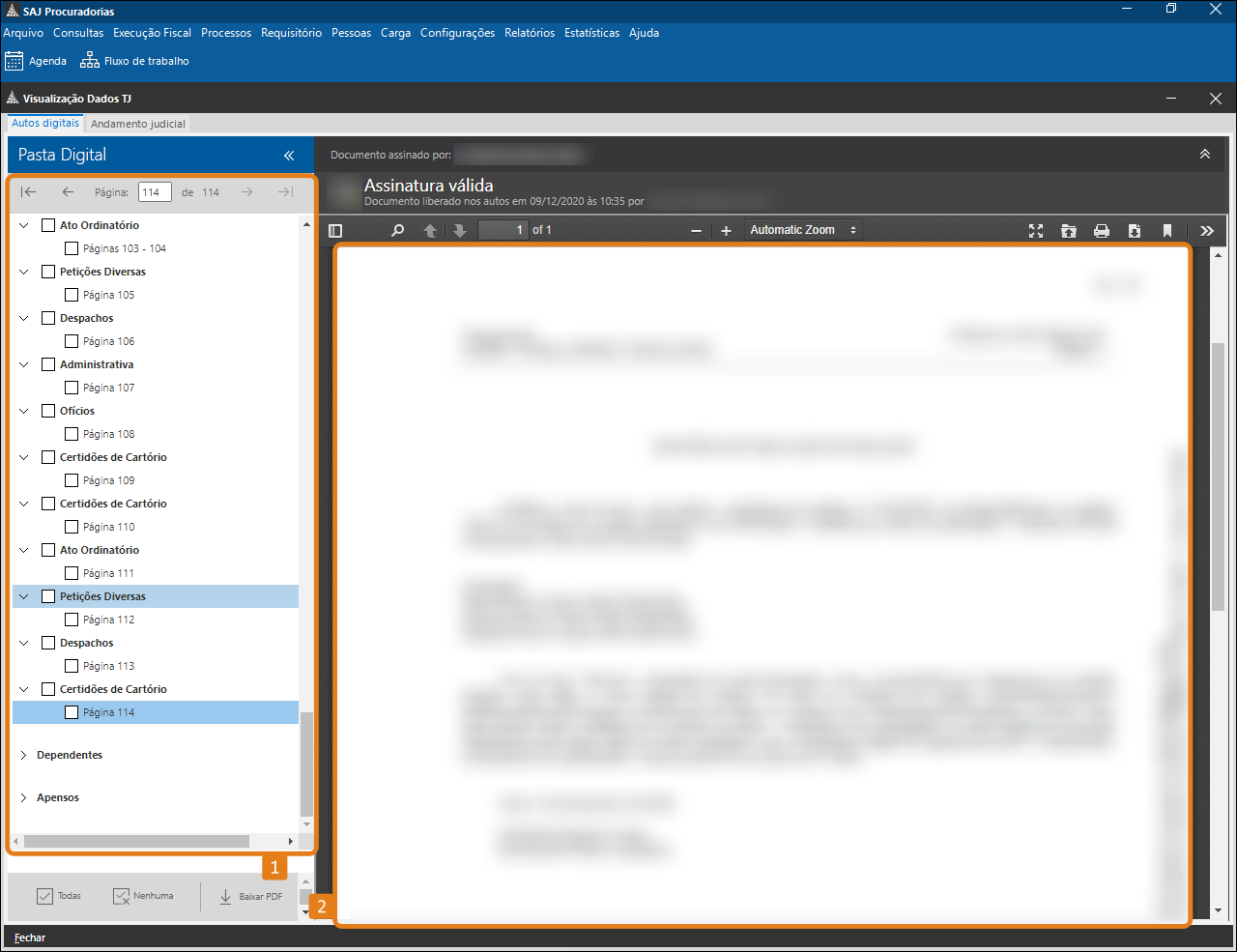Tick the Ofícios checkbox

pos(48,411)
